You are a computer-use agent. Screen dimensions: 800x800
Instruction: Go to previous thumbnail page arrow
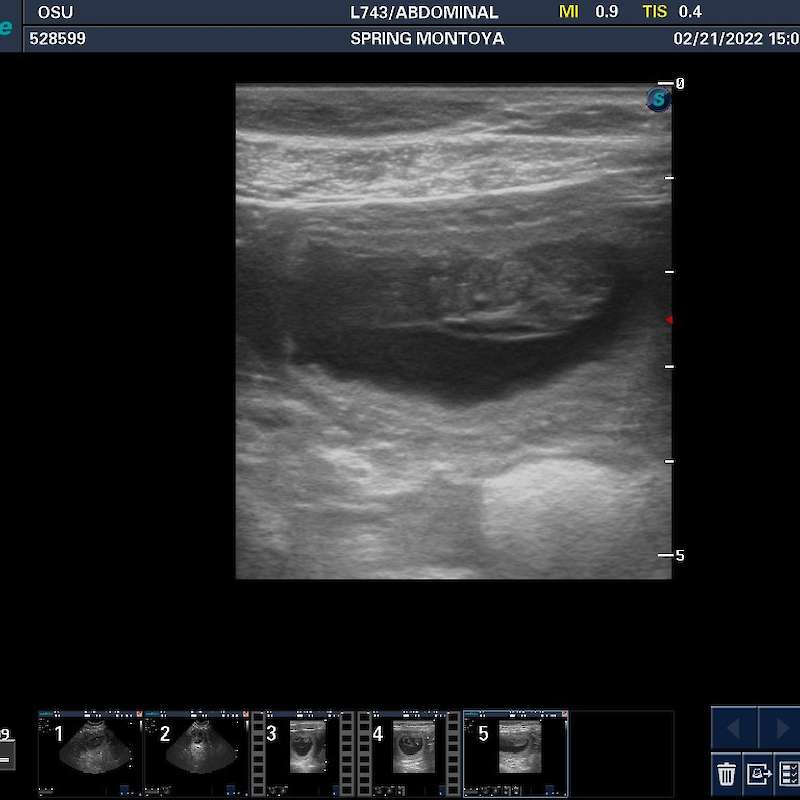tap(735, 727)
